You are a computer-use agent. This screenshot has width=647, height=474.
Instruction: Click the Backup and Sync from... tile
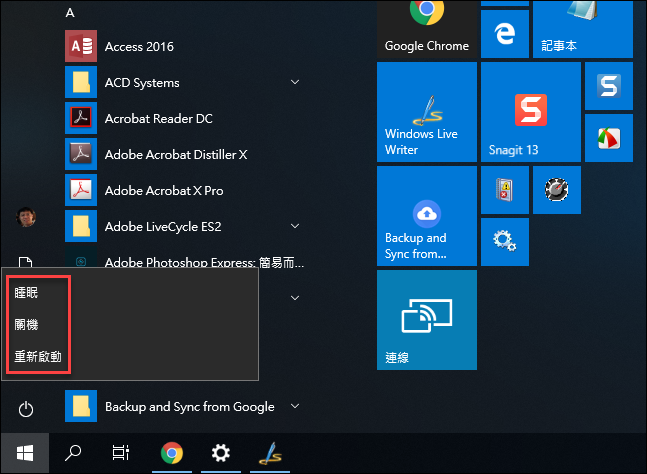click(x=427, y=216)
